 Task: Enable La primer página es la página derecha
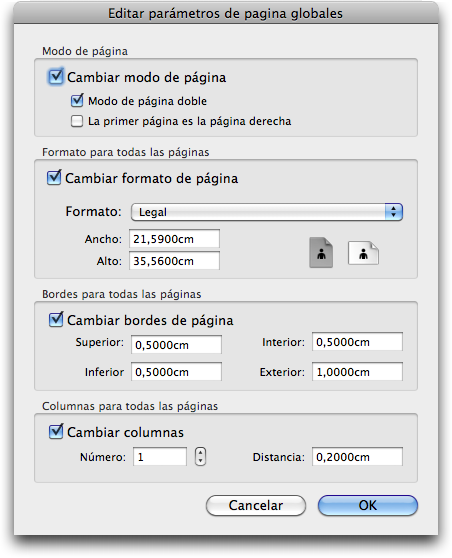click(77, 121)
